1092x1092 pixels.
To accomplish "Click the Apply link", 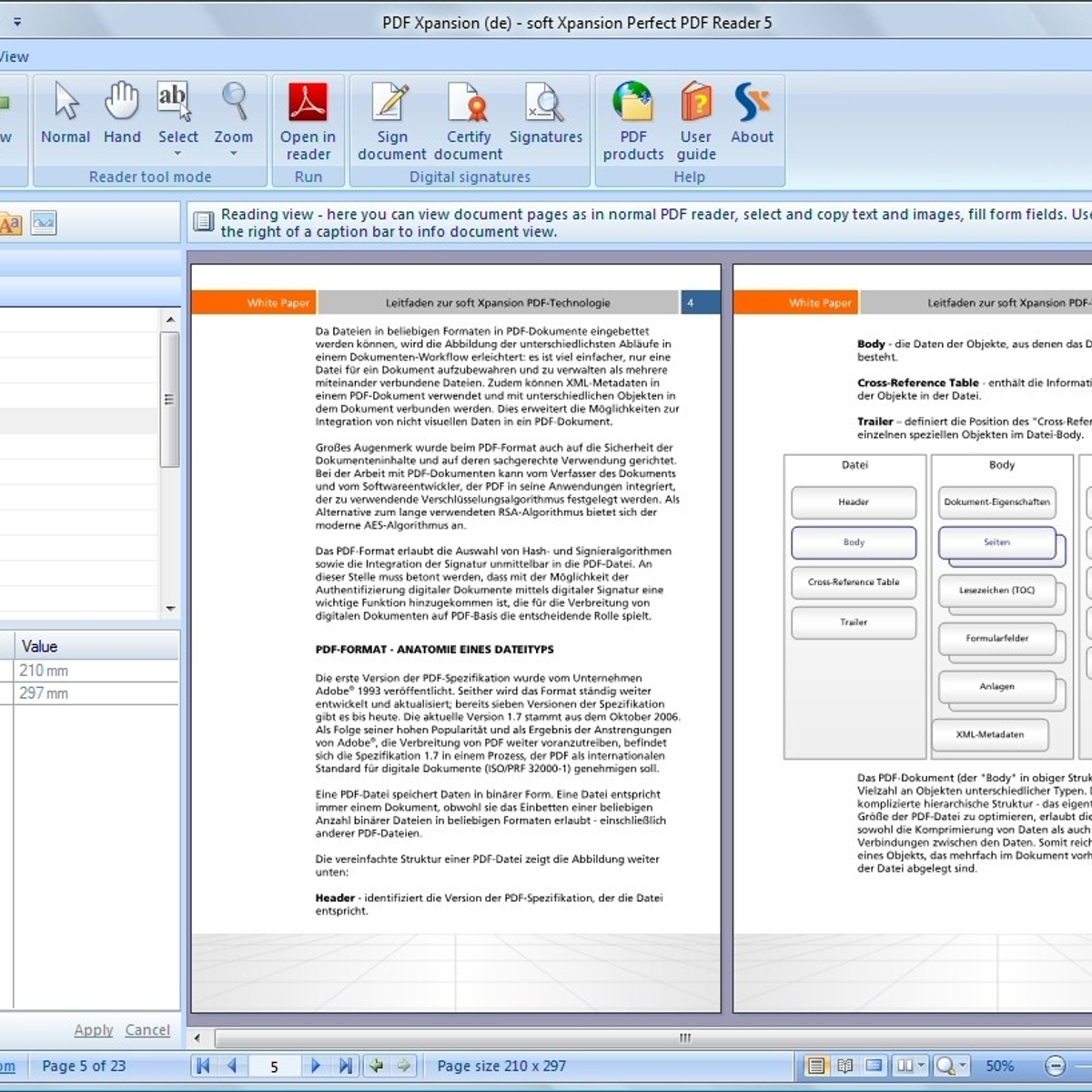I will tap(94, 1030).
